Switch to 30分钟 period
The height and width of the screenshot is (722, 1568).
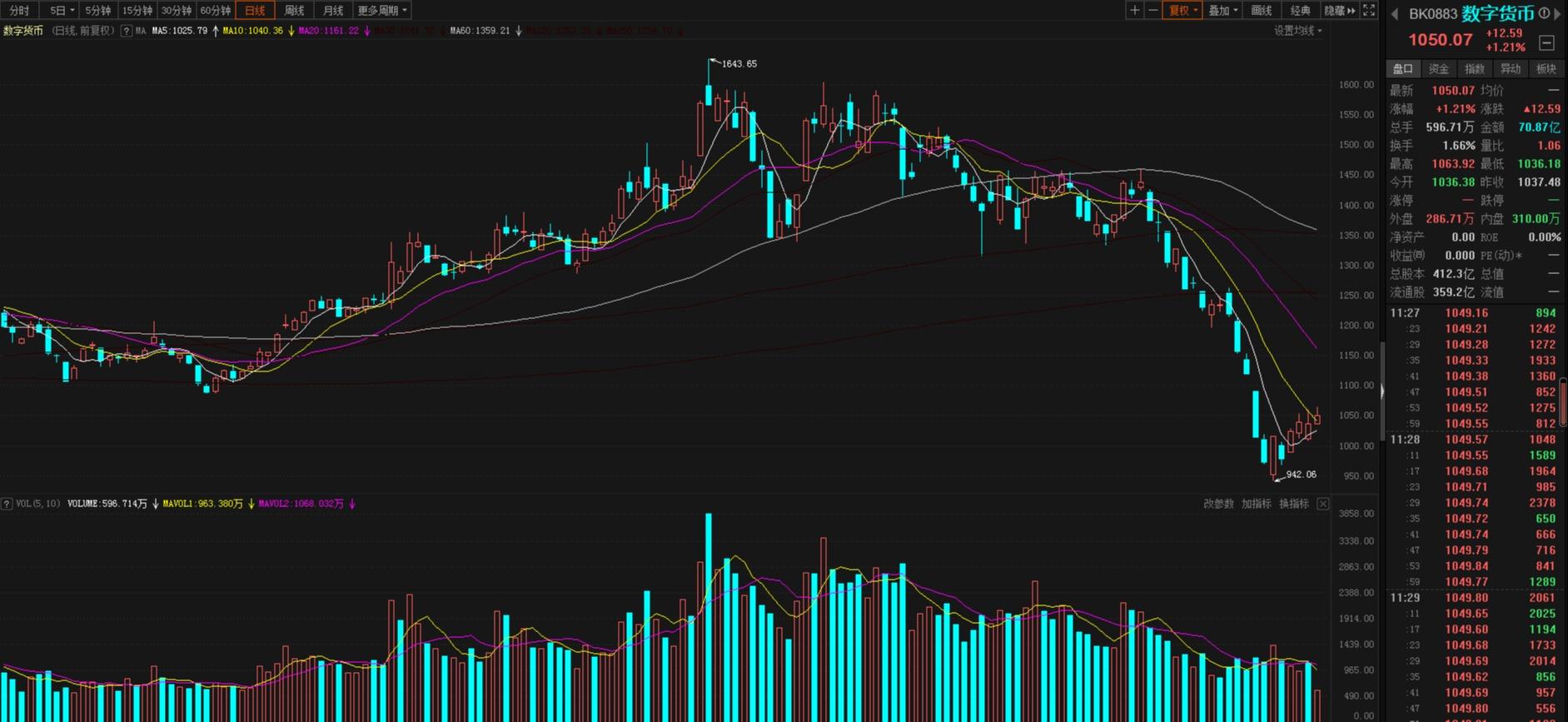pos(176,10)
